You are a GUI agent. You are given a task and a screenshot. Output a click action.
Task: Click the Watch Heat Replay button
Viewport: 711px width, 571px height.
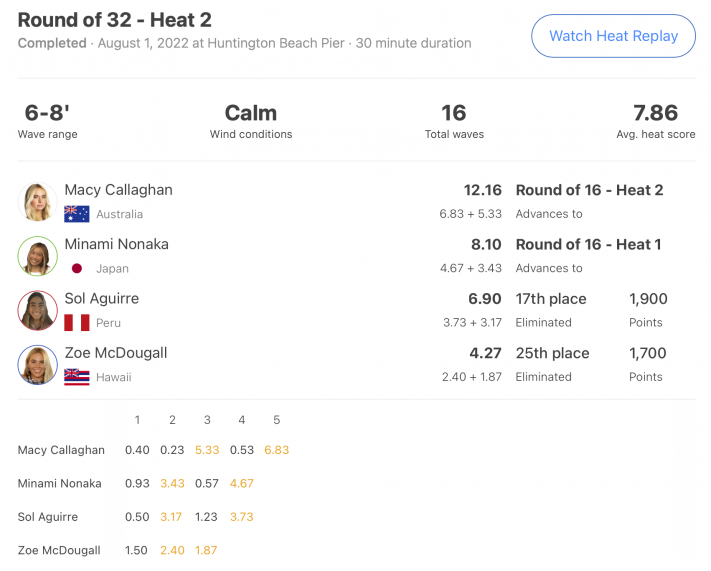(613, 36)
